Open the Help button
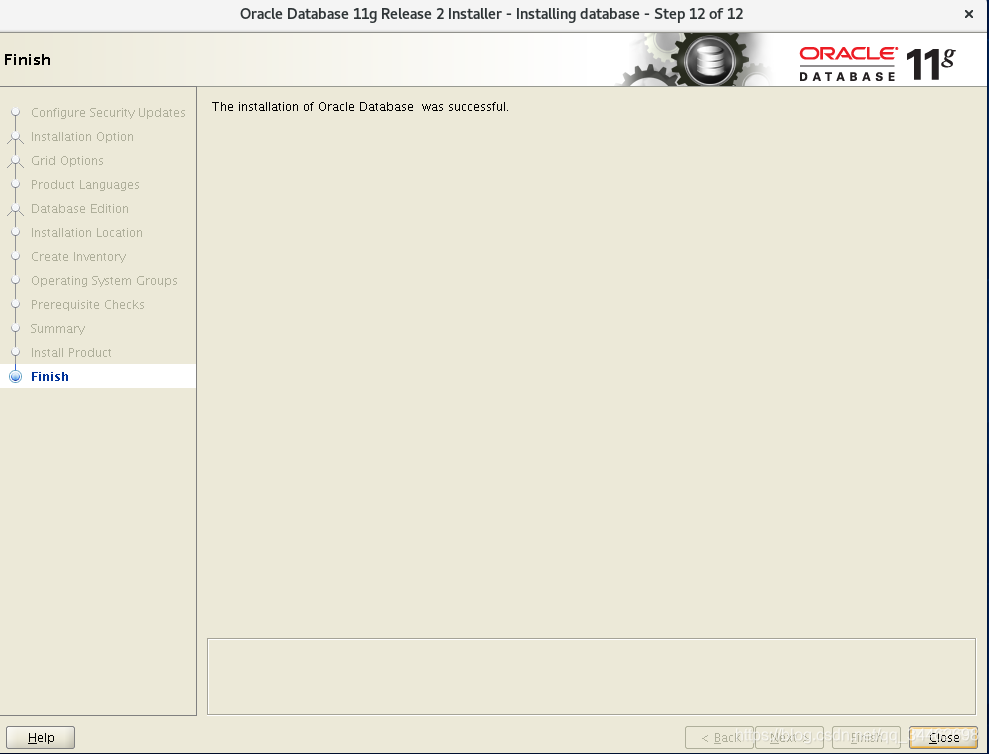Viewport: 989px width, 754px height. tap(40, 737)
